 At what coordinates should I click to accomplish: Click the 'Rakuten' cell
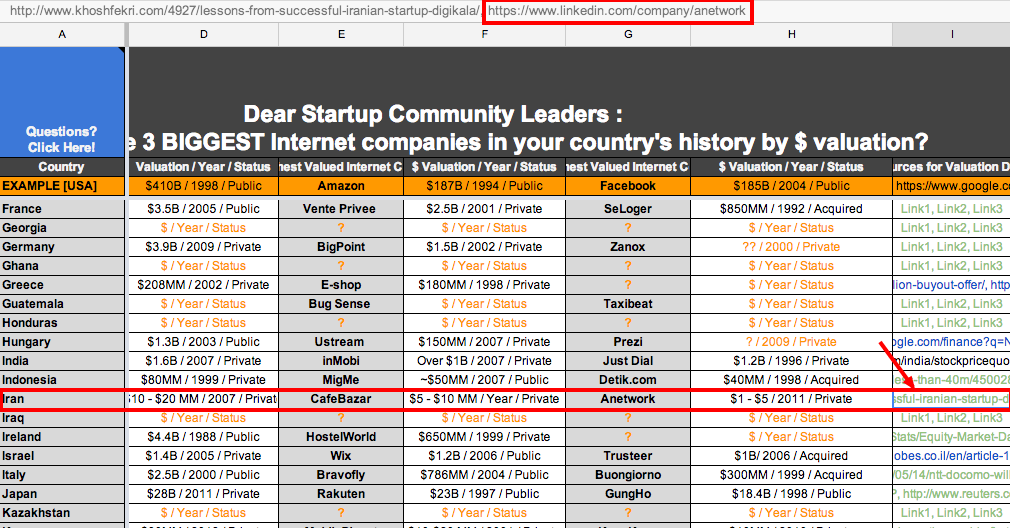341,494
